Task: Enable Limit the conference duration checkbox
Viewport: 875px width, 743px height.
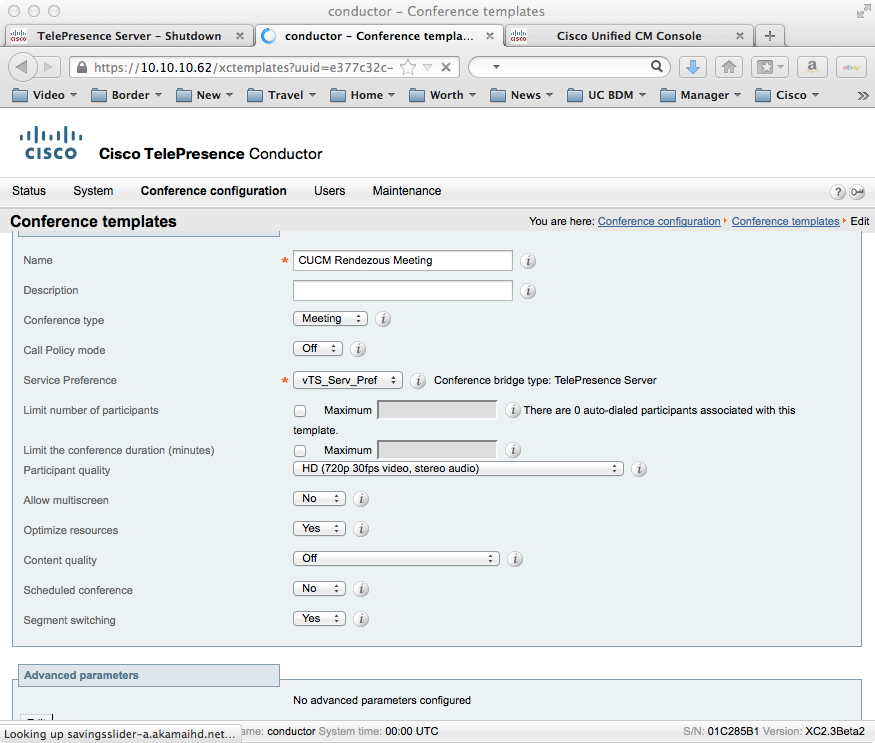Action: click(300, 450)
